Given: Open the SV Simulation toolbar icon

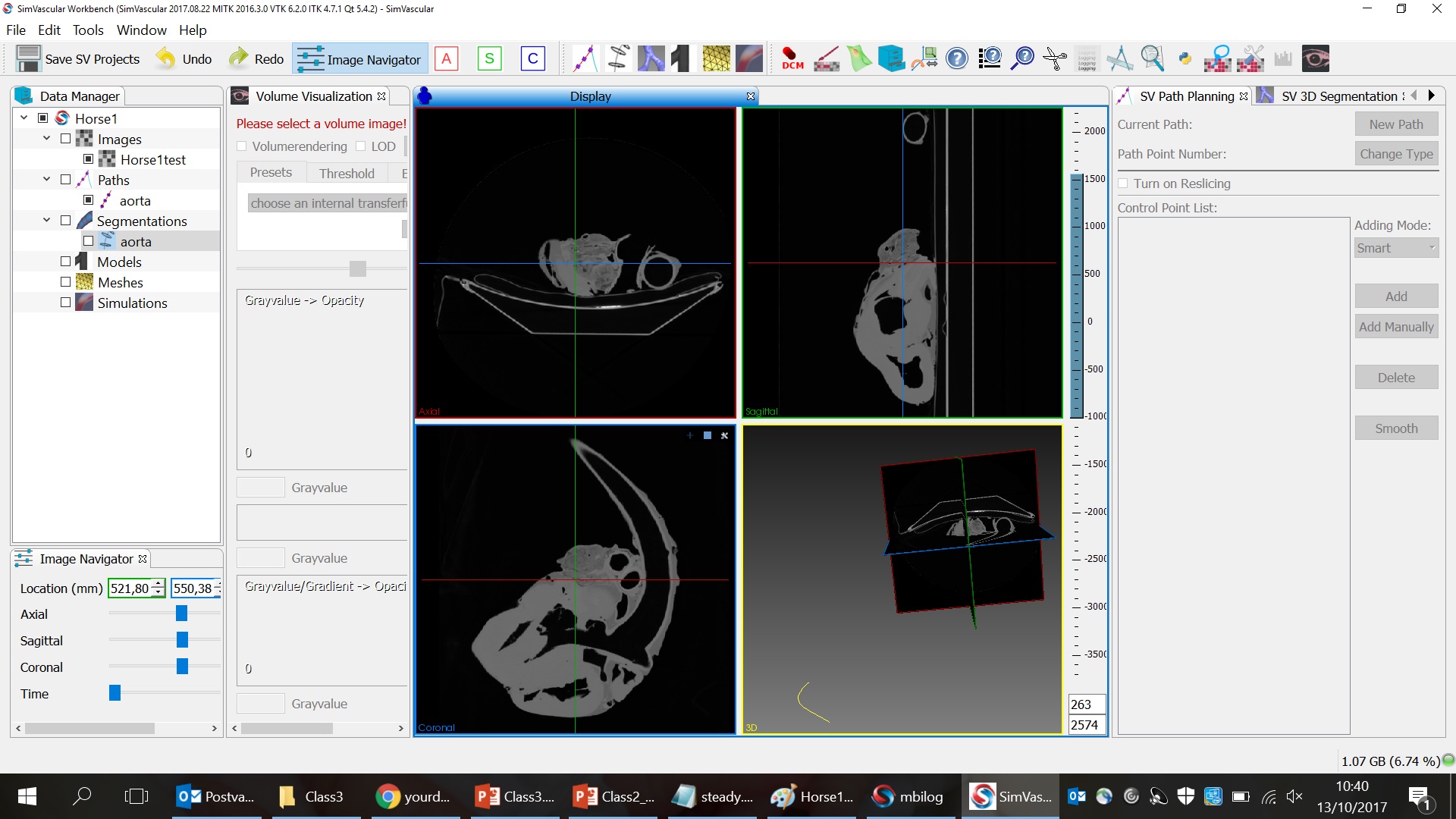Looking at the screenshot, I should click(x=748, y=58).
